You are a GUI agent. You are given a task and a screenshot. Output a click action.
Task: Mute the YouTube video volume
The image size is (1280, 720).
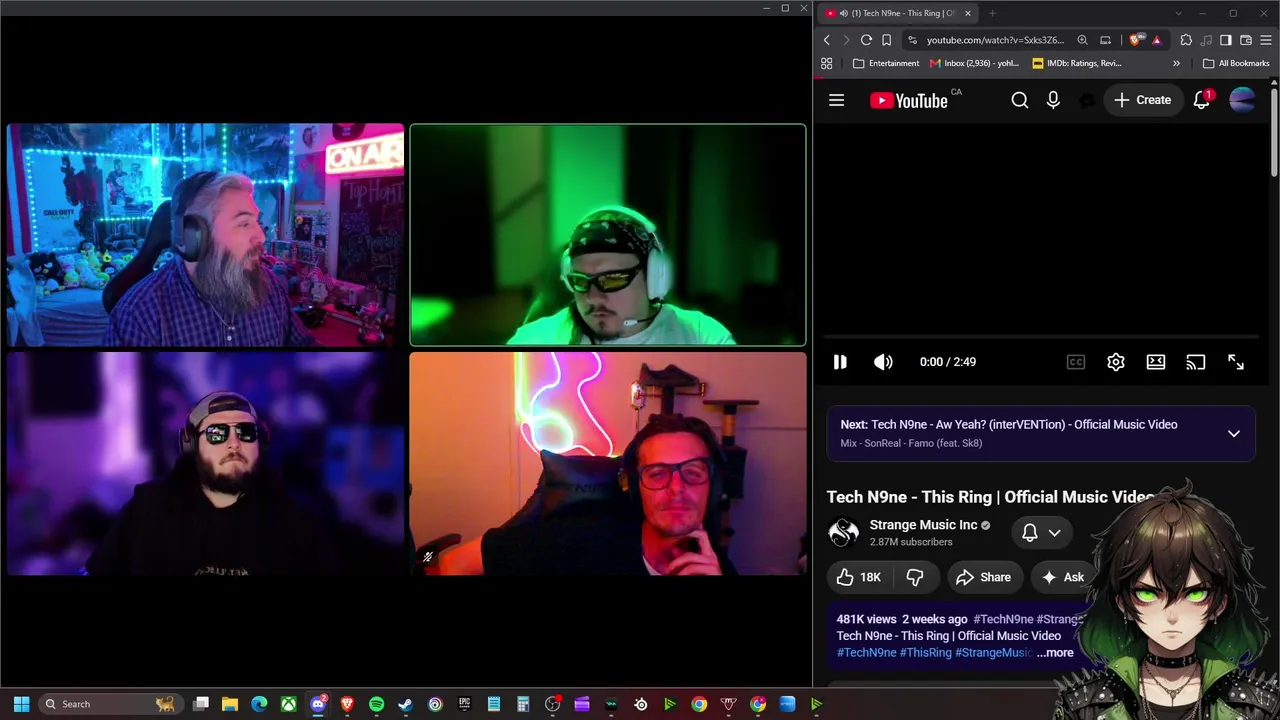pyautogui.click(x=883, y=362)
